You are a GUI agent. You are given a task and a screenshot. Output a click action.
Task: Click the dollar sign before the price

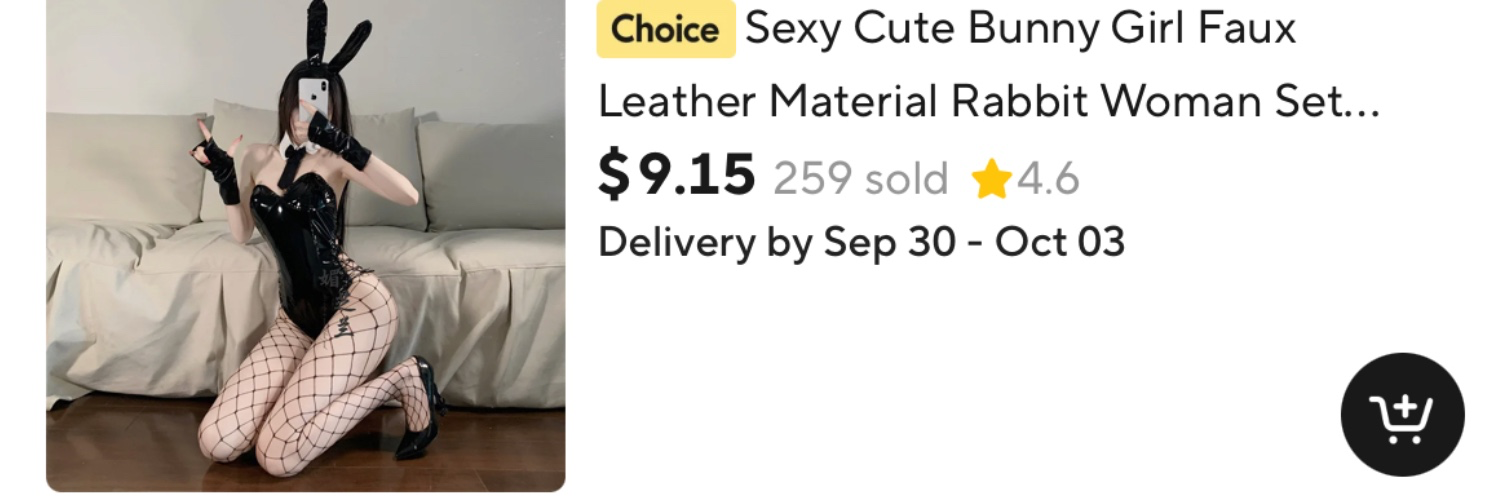tap(613, 175)
